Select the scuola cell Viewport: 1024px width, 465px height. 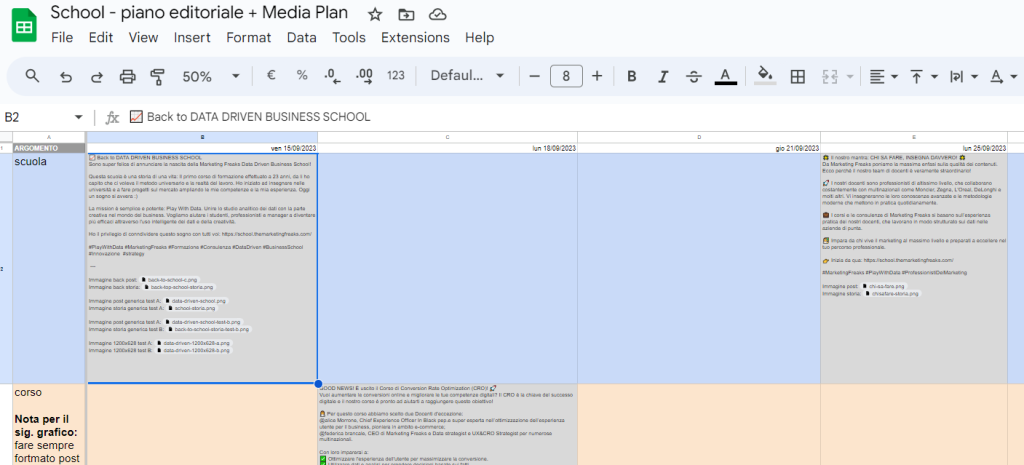[x=49, y=268]
